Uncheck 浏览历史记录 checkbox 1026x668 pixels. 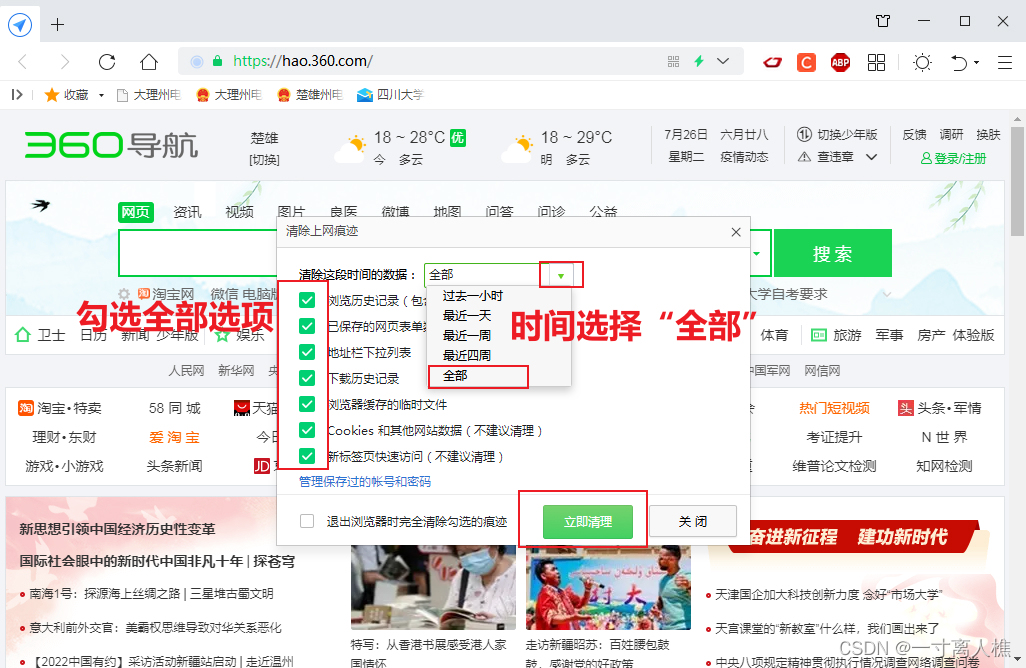(307, 300)
